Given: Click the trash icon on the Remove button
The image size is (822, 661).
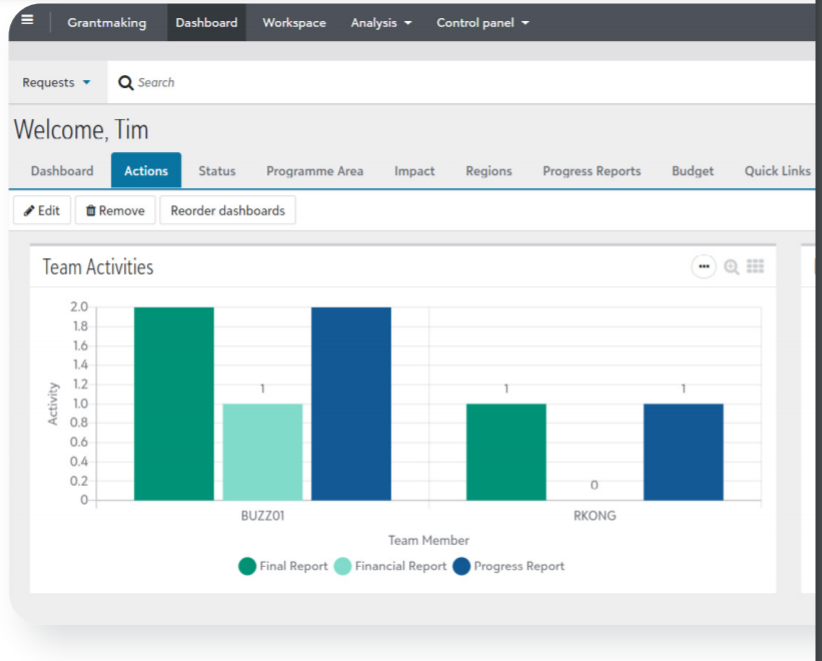Looking at the screenshot, I should (92, 210).
